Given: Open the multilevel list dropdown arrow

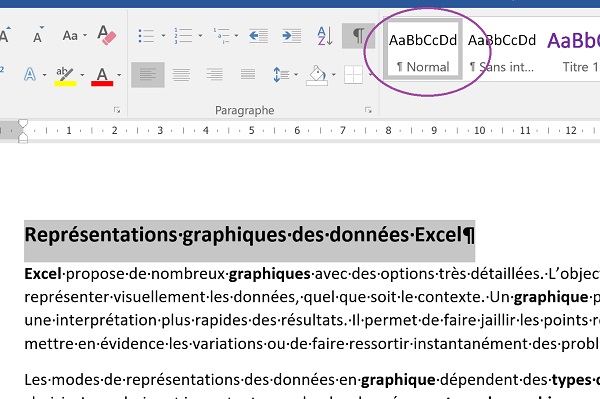Looking at the screenshot, I should click(x=236, y=36).
